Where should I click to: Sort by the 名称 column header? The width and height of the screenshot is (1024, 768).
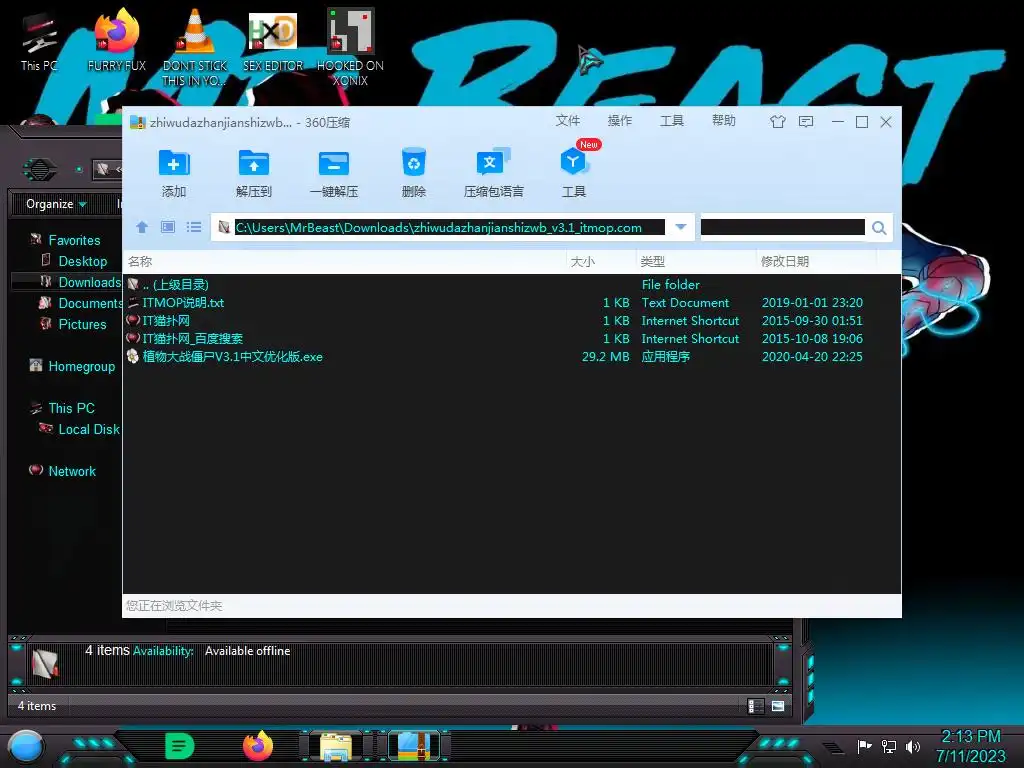344,262
